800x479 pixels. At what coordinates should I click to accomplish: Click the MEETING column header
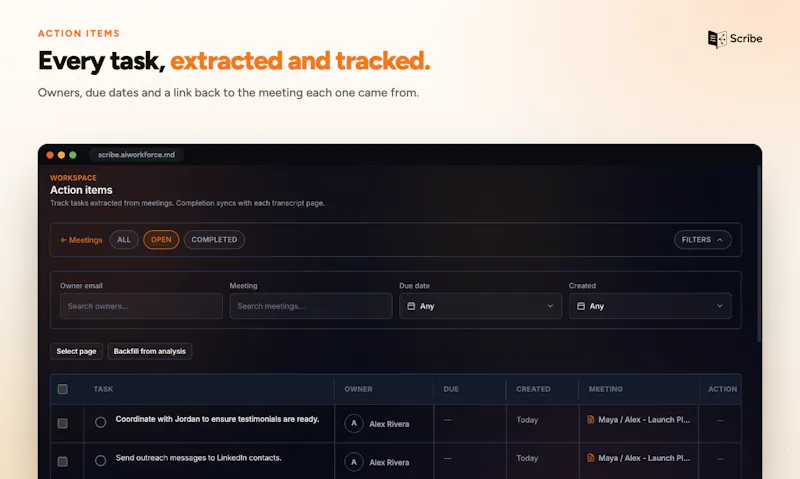click(606, 389)
